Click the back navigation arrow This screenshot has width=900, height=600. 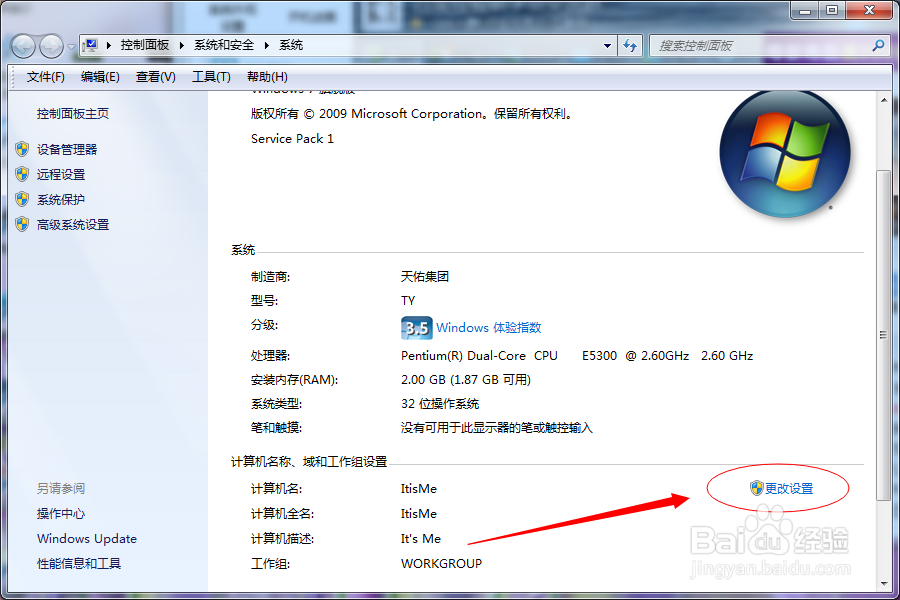click(22, 46)
